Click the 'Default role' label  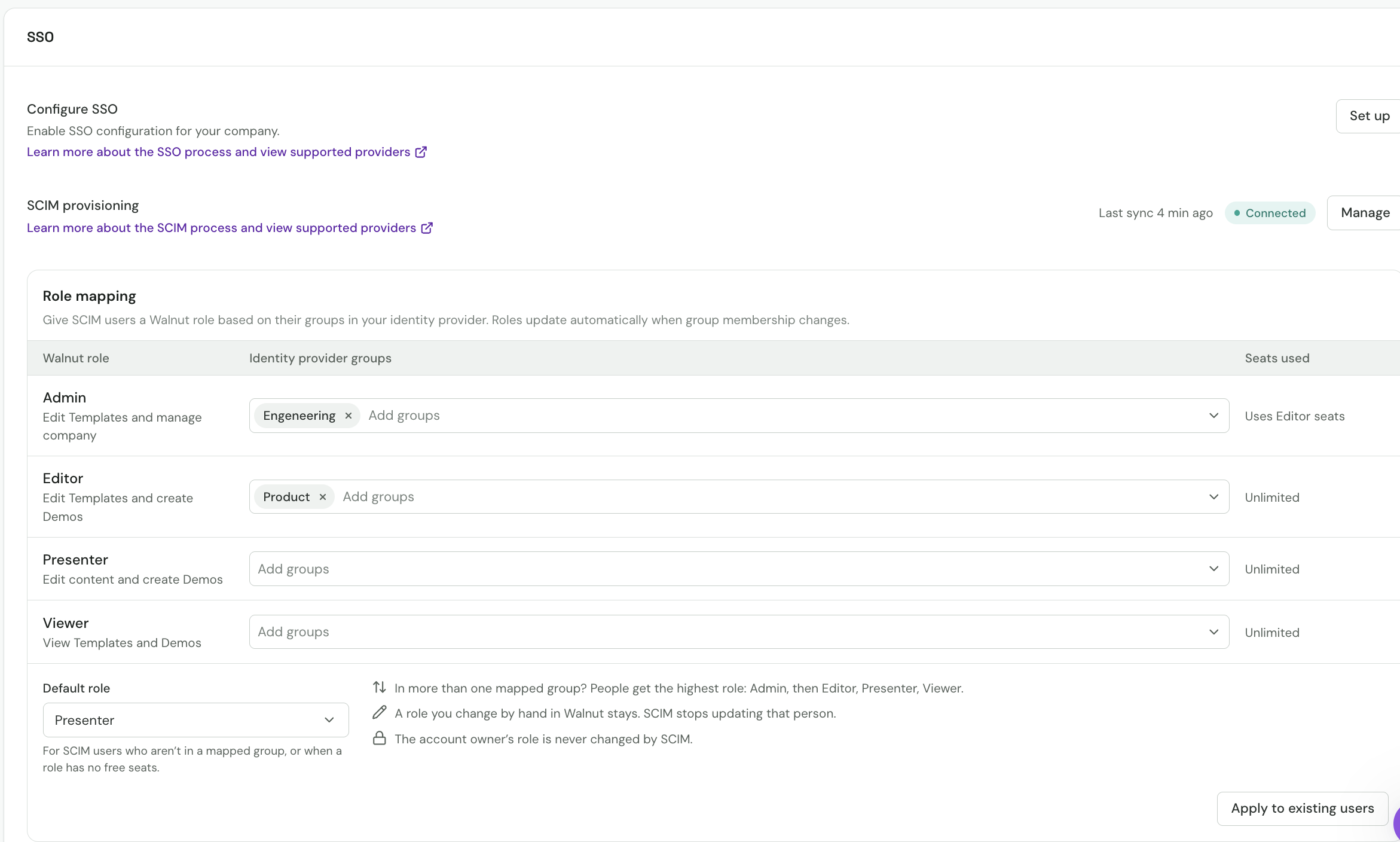click(x=77, y=688)
